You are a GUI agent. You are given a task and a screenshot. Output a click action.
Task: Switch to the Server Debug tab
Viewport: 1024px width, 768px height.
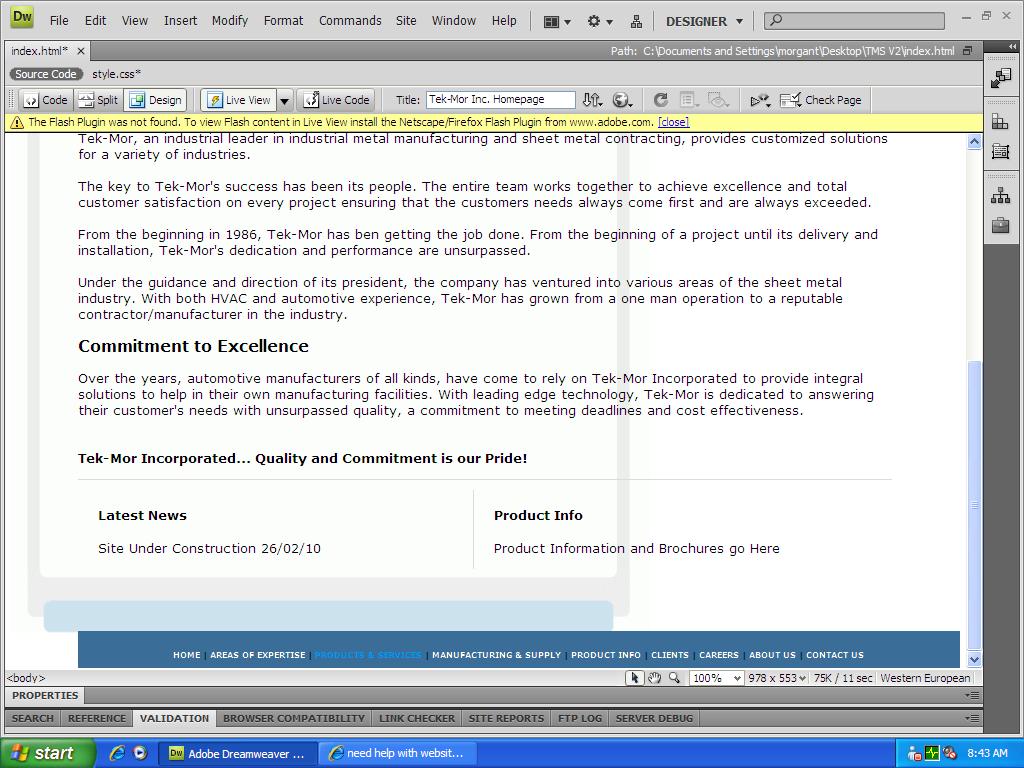pos(654,718)
